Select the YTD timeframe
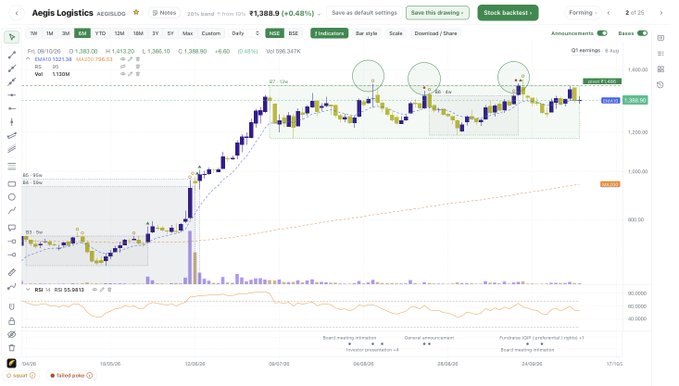Screen dimensions: 679x386 [x=100, y=33]
